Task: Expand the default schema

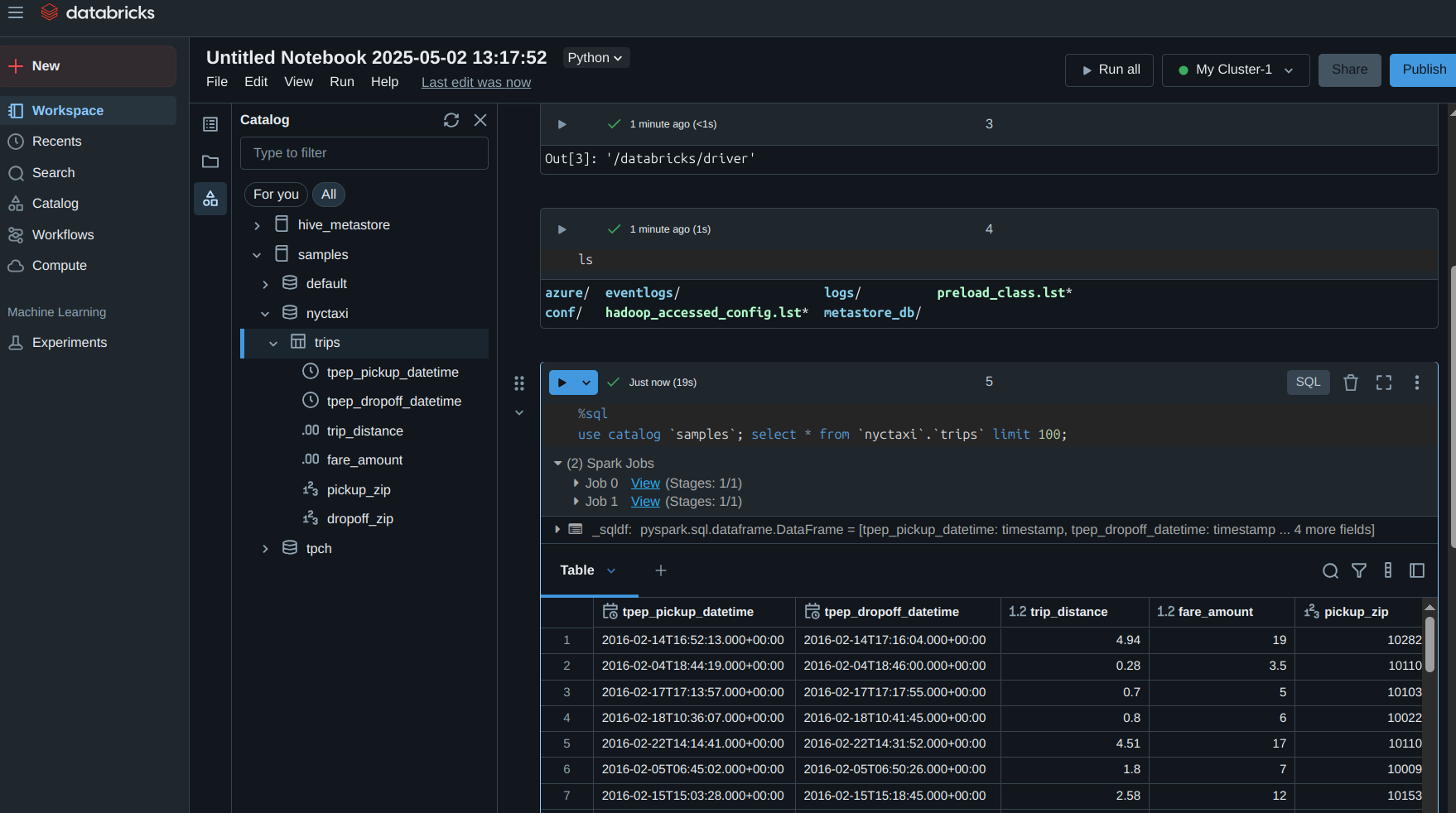Action: 265,284
